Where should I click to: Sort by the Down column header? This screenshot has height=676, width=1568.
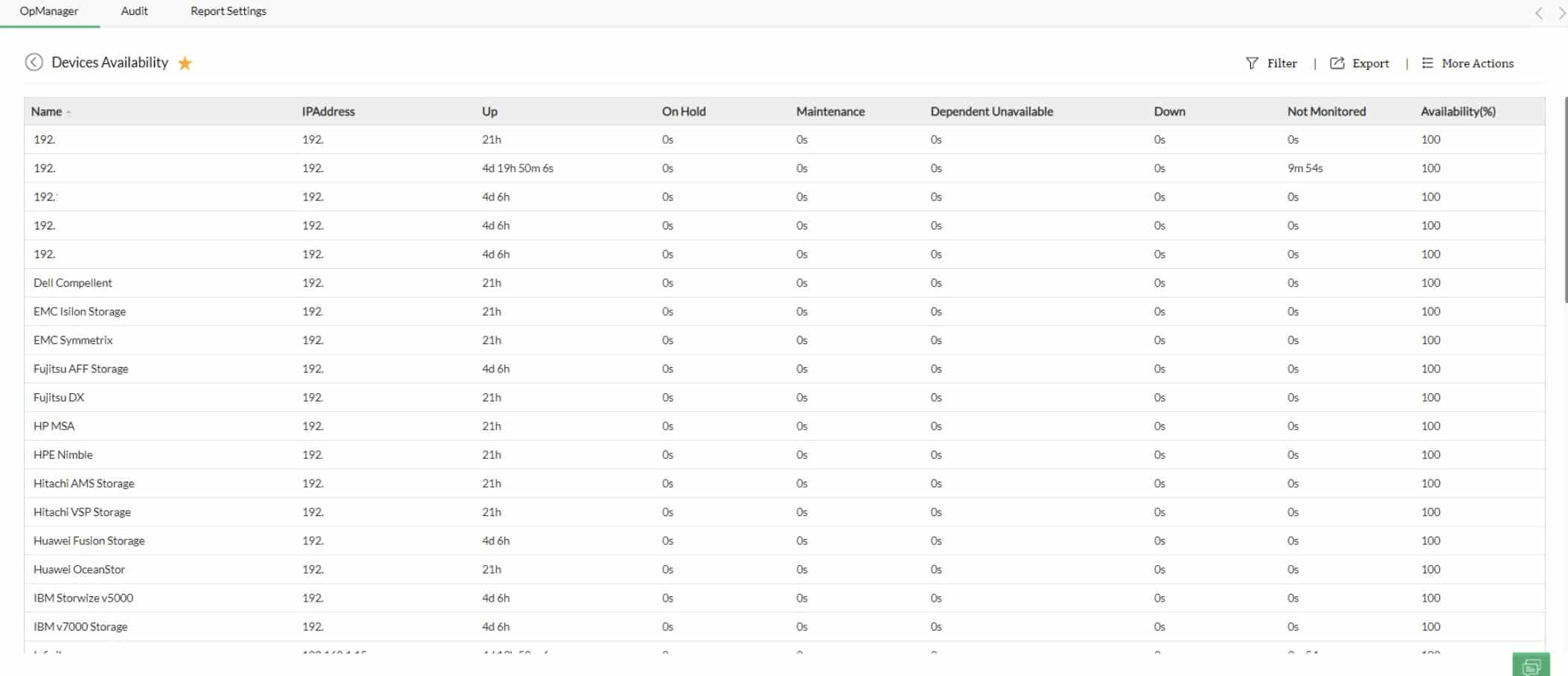click(x=1169, y=112)
